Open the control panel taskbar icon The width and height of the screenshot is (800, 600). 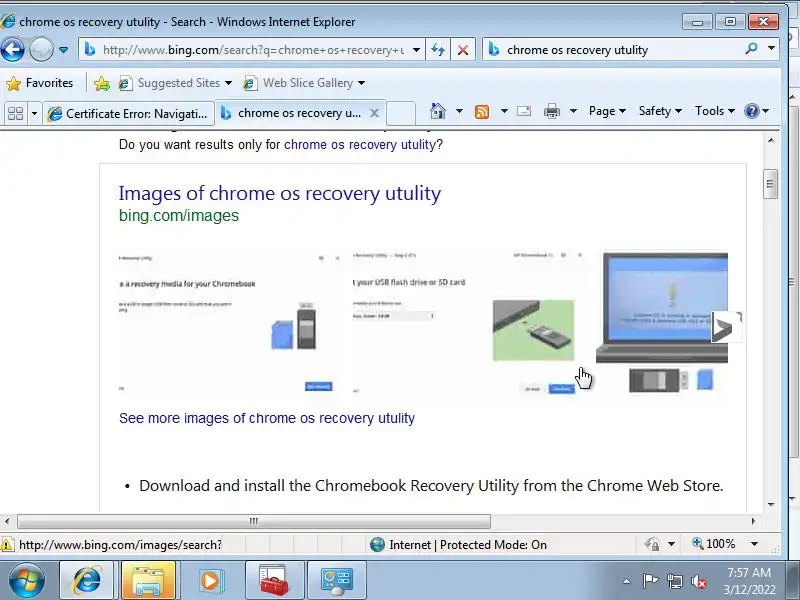337,580
